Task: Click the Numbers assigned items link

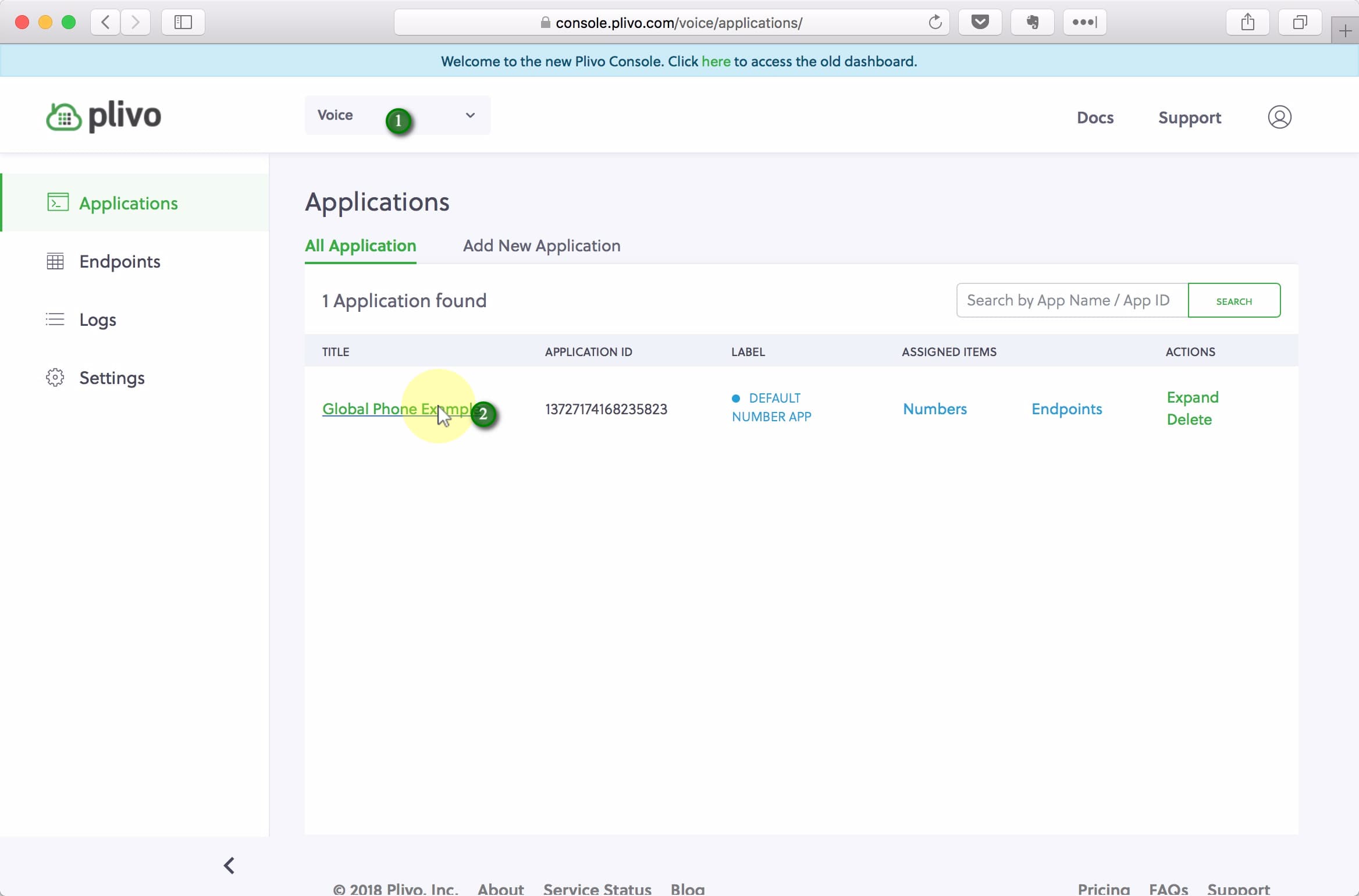Action: click(935, 409)
